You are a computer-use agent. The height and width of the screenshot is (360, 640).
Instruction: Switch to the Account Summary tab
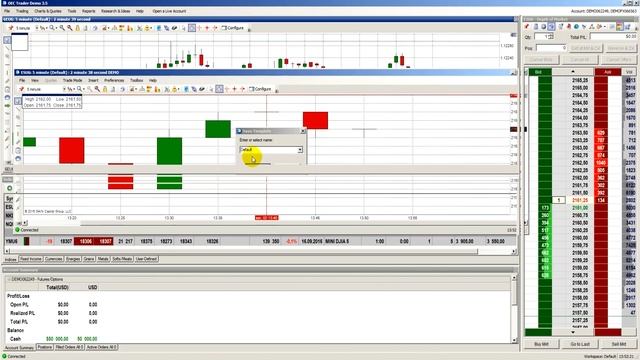19,347
